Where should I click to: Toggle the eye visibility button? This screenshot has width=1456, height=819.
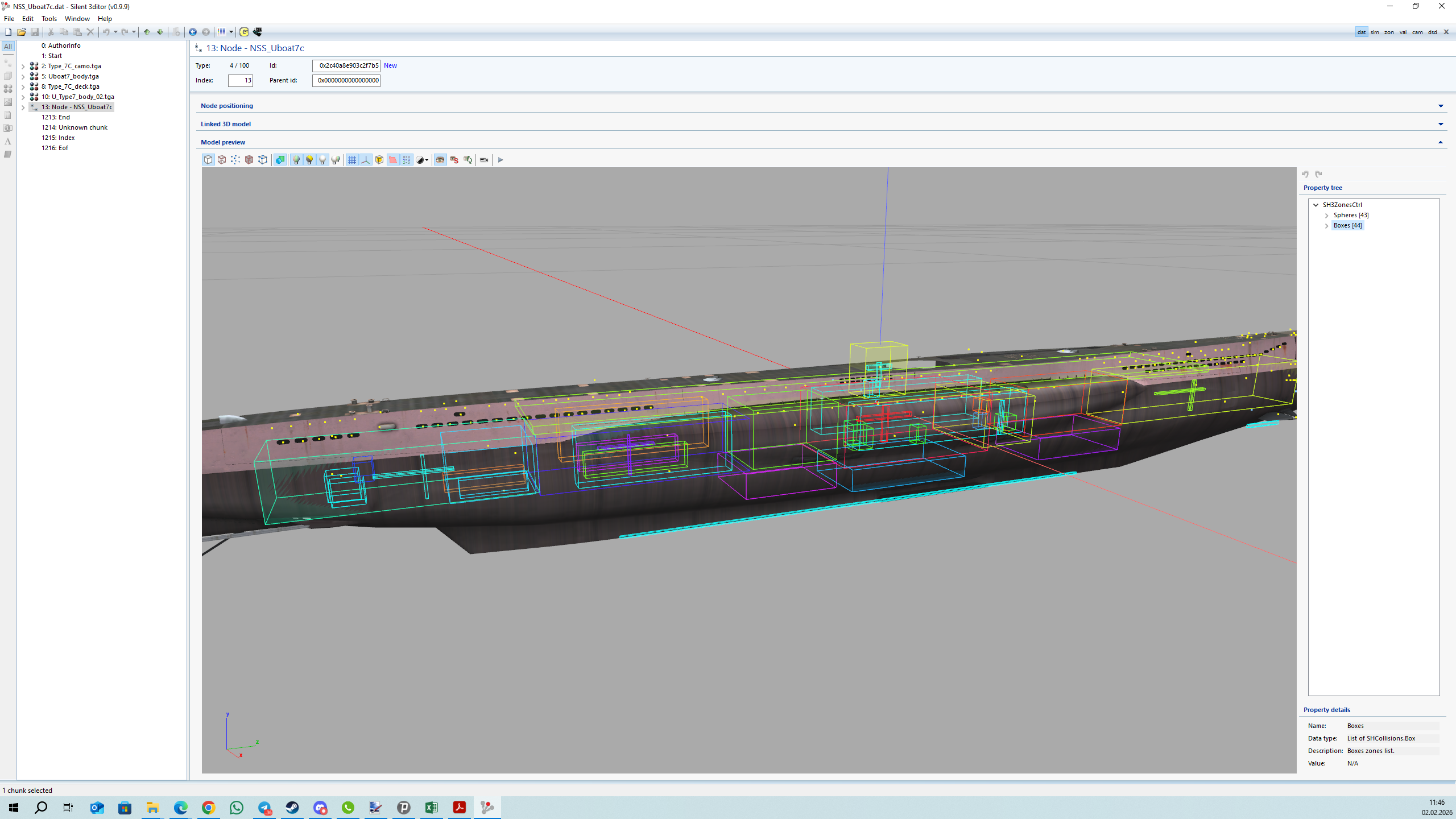tap(440, 160)
